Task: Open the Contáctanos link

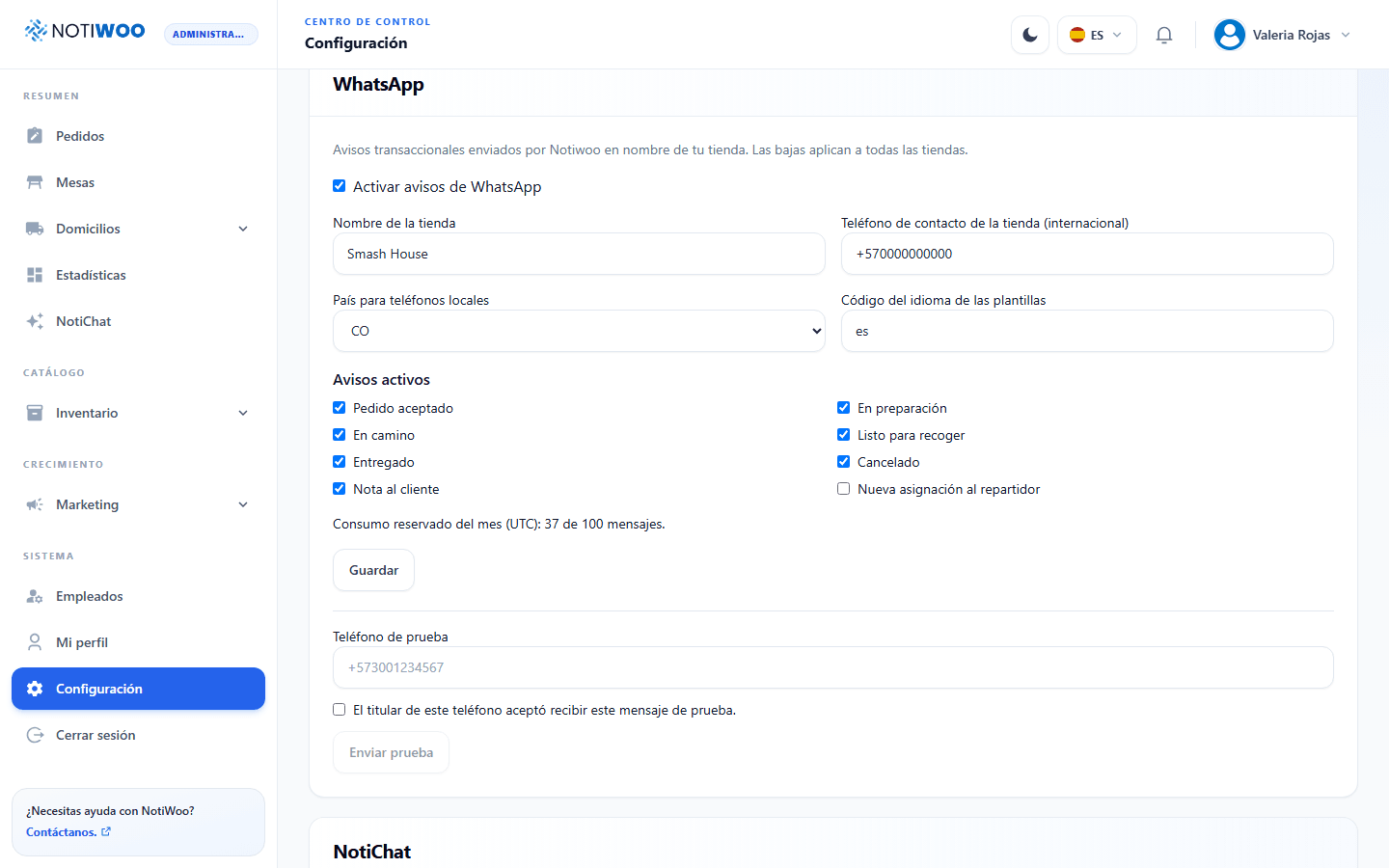Action: coord(68,832)
